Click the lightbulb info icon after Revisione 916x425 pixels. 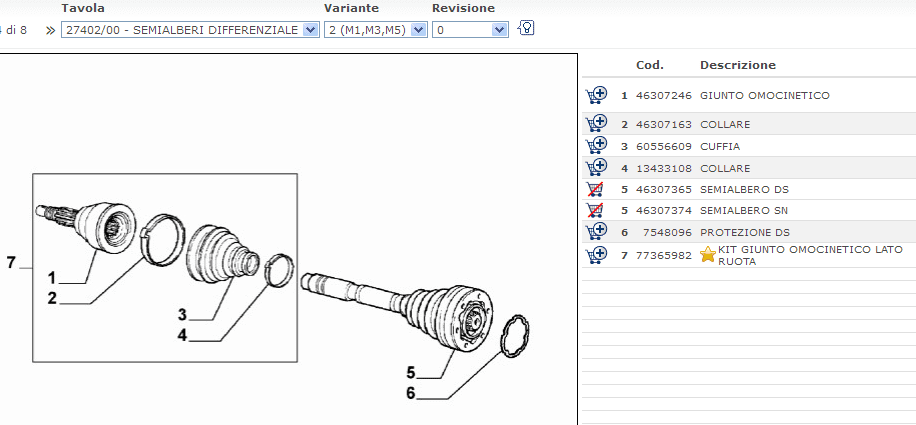526,28
